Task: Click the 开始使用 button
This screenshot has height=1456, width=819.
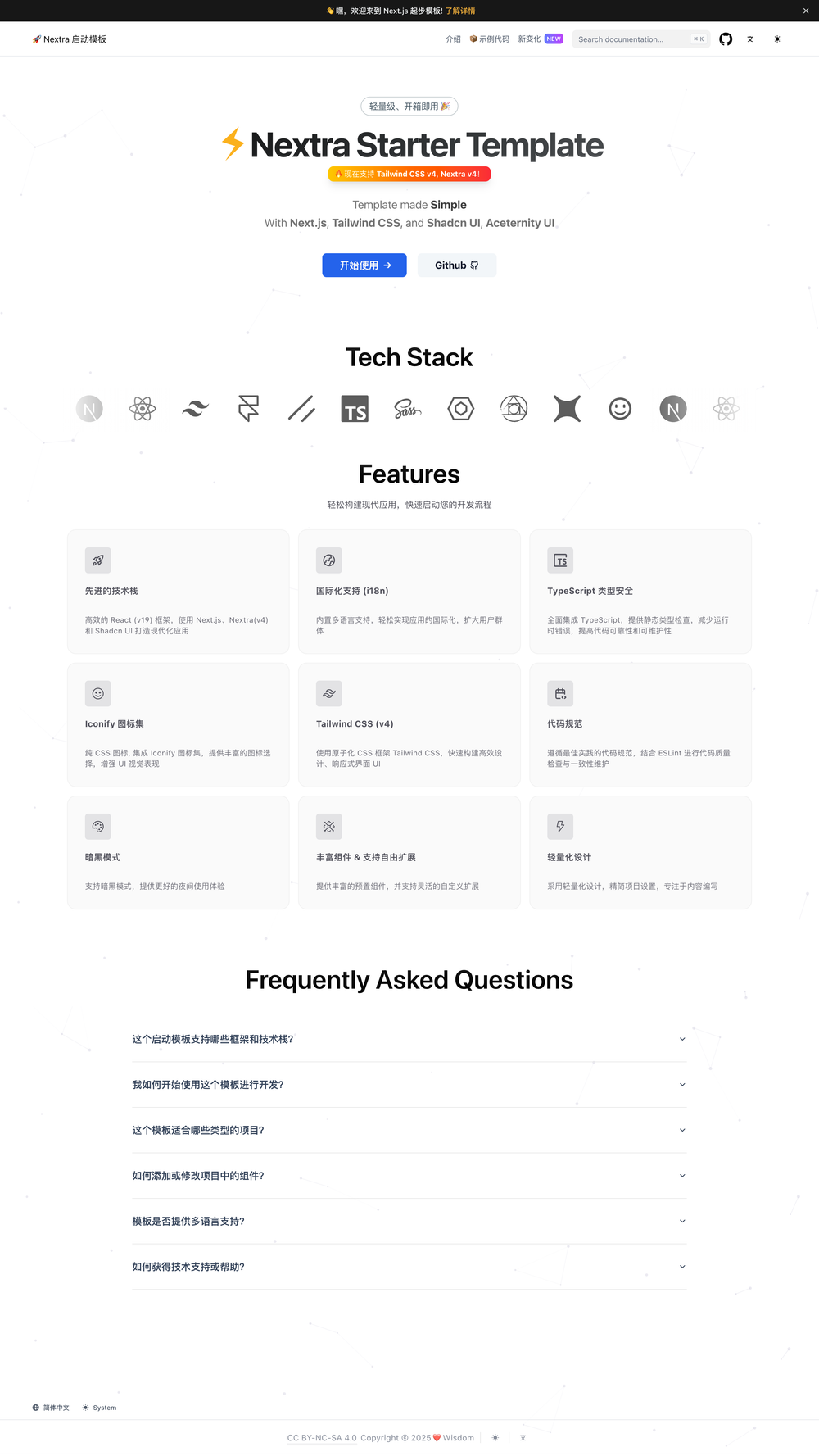Action: 364,265
